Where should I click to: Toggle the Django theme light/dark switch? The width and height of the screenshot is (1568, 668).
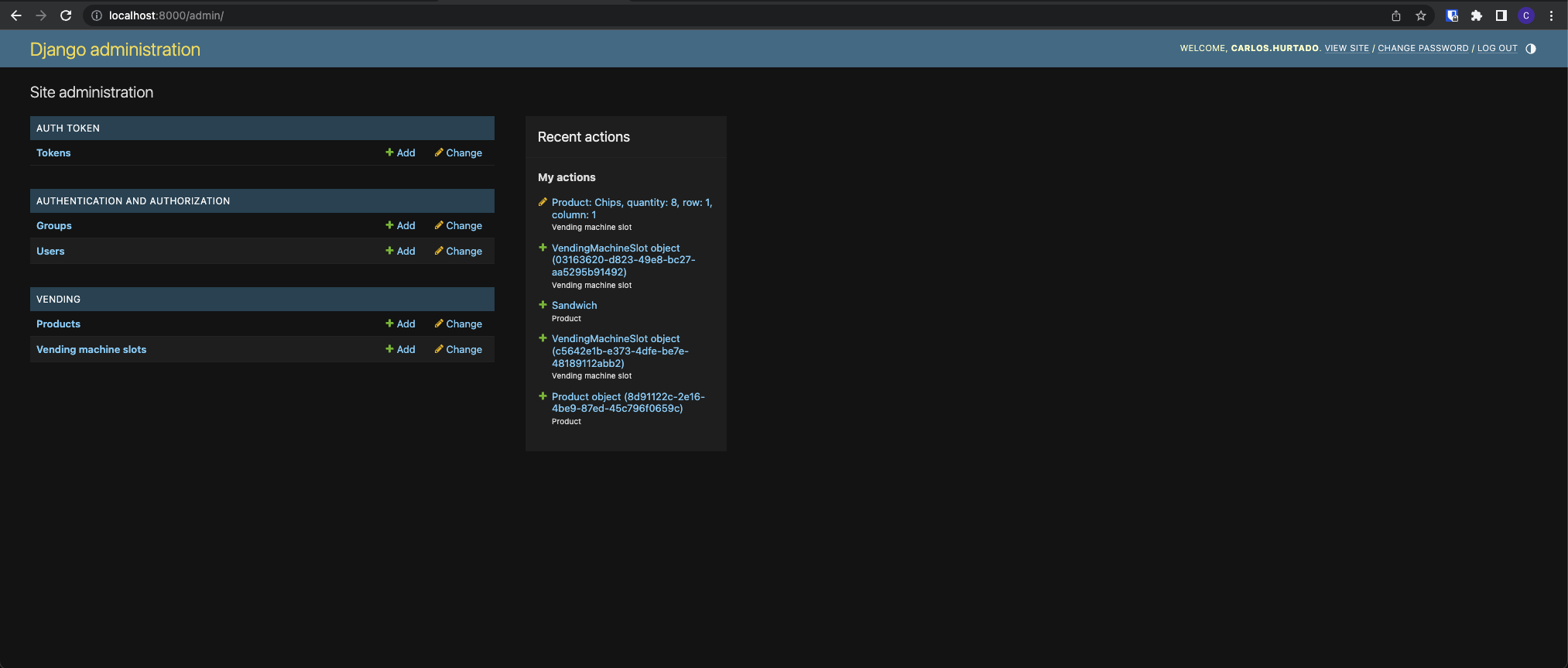pos(1531,48)
